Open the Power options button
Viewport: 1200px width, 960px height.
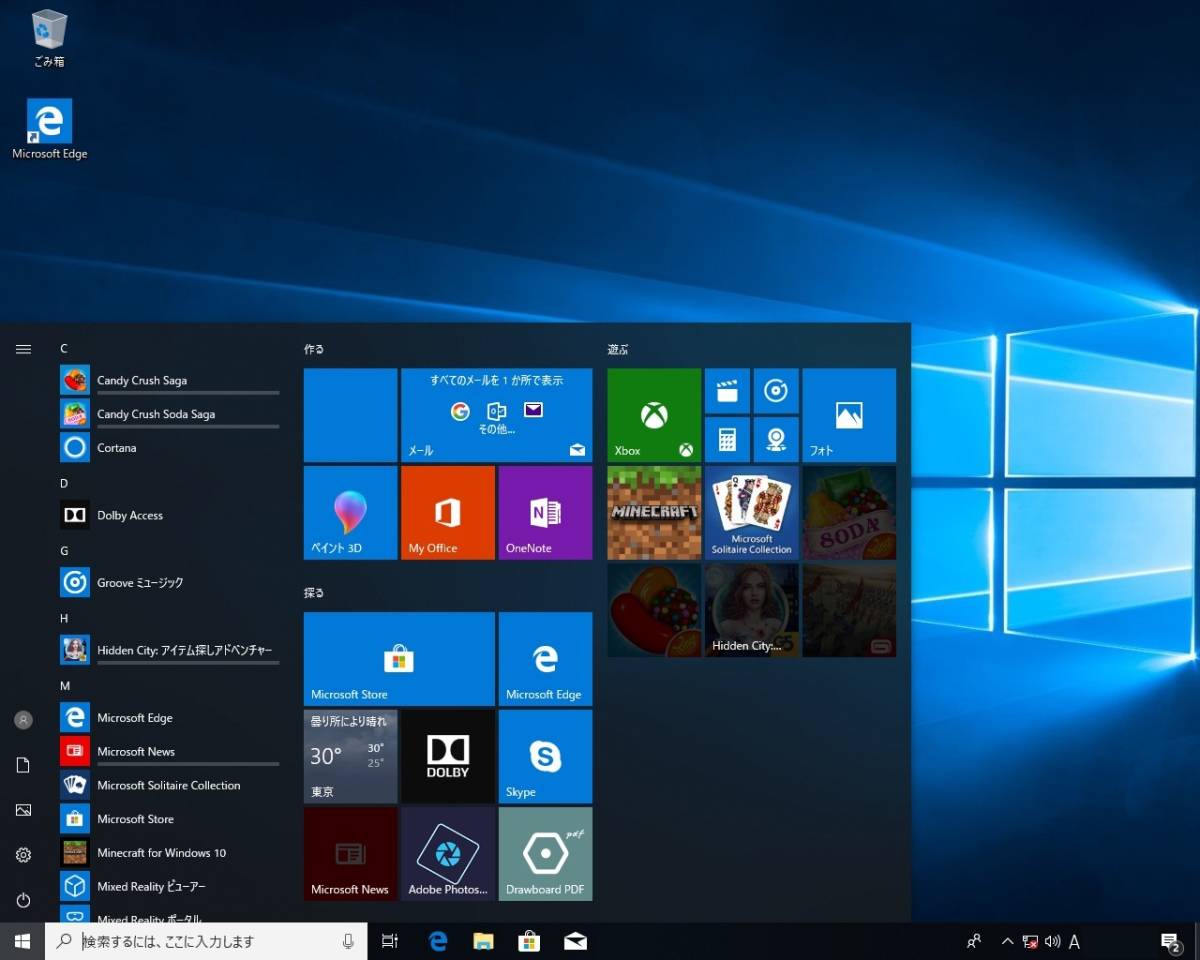click(23, 900)
